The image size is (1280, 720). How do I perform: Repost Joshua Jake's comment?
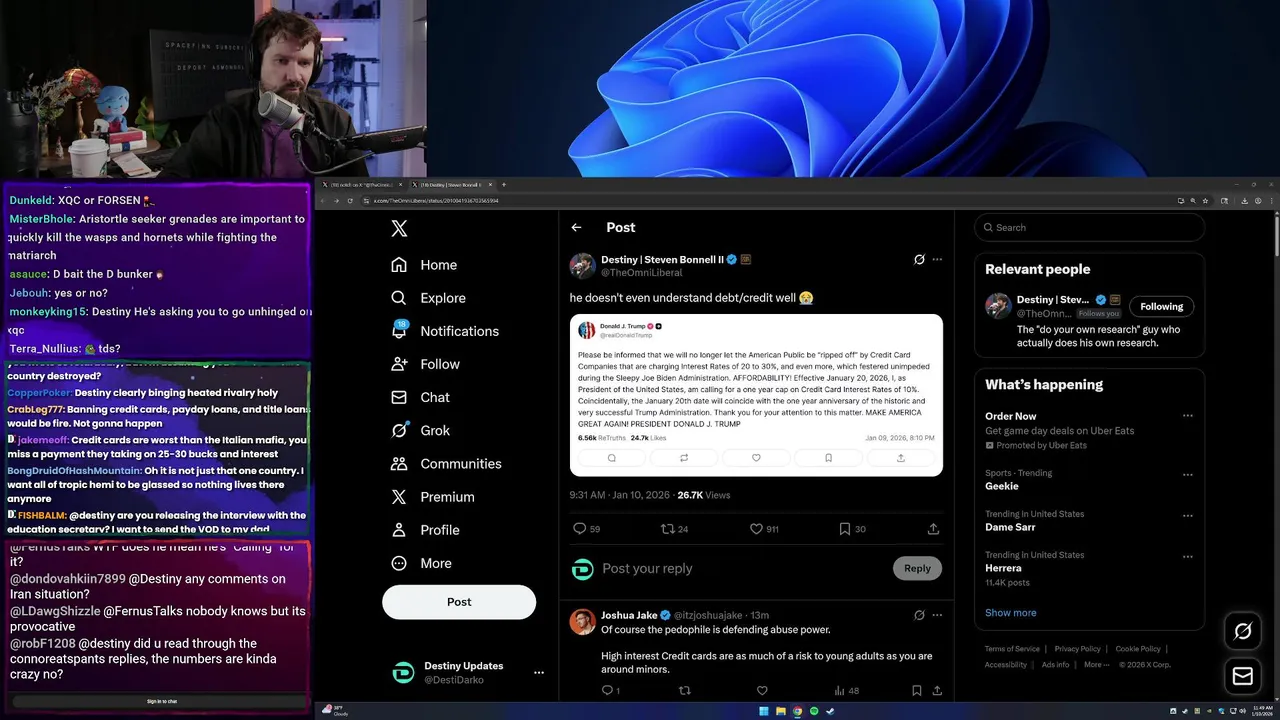click(685, 690)
